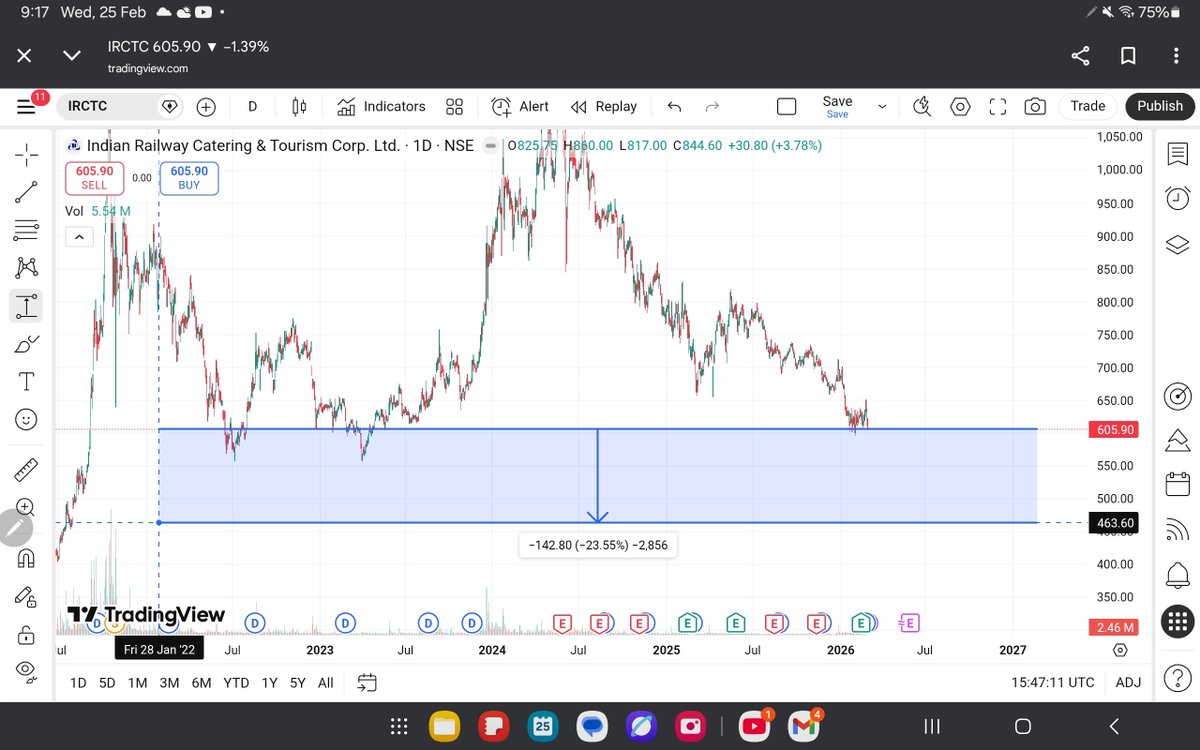Select the brush drawing tool

tap(26, 344)
